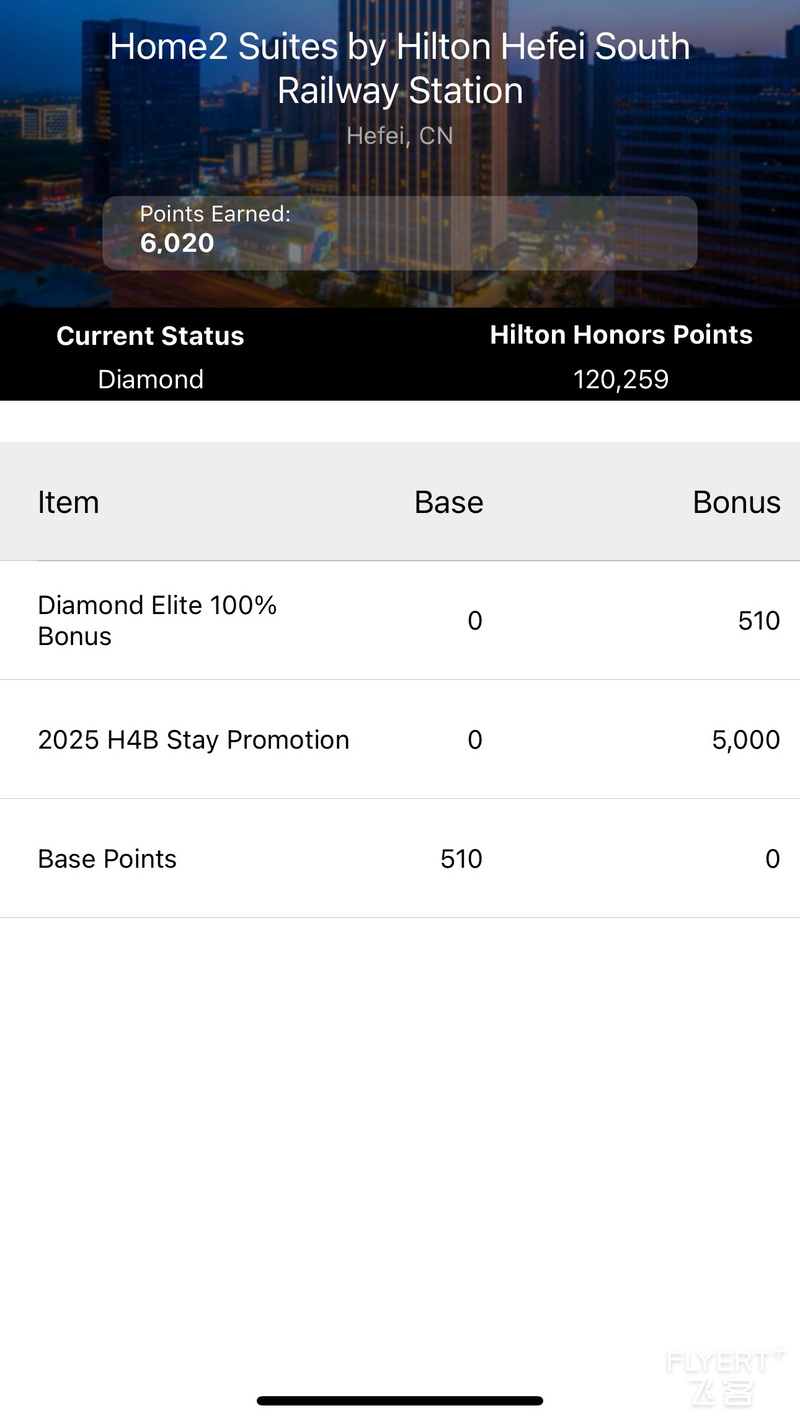Tap the Hilton Honors Points heading

(x=621, y=335)
